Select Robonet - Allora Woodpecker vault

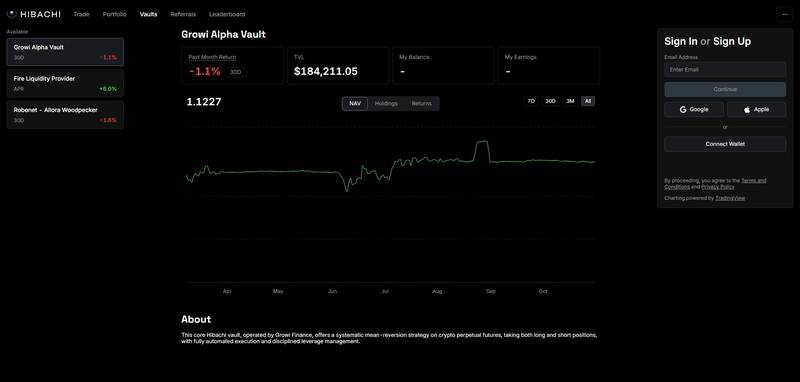coord(65,115)
